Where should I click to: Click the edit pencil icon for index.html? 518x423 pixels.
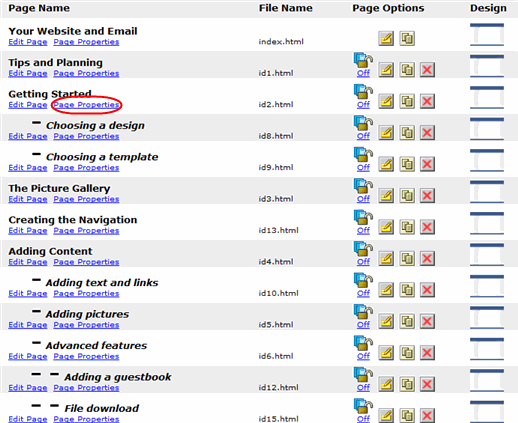[x=386, y=38]
